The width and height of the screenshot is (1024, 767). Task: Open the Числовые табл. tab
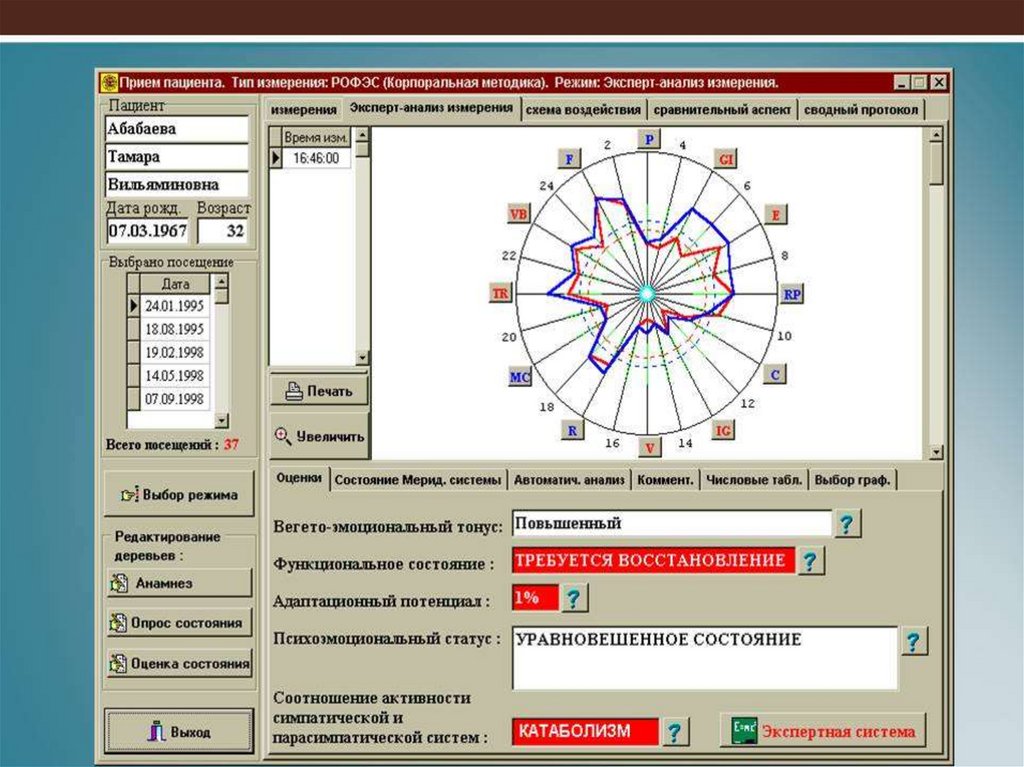coord(754,480)
